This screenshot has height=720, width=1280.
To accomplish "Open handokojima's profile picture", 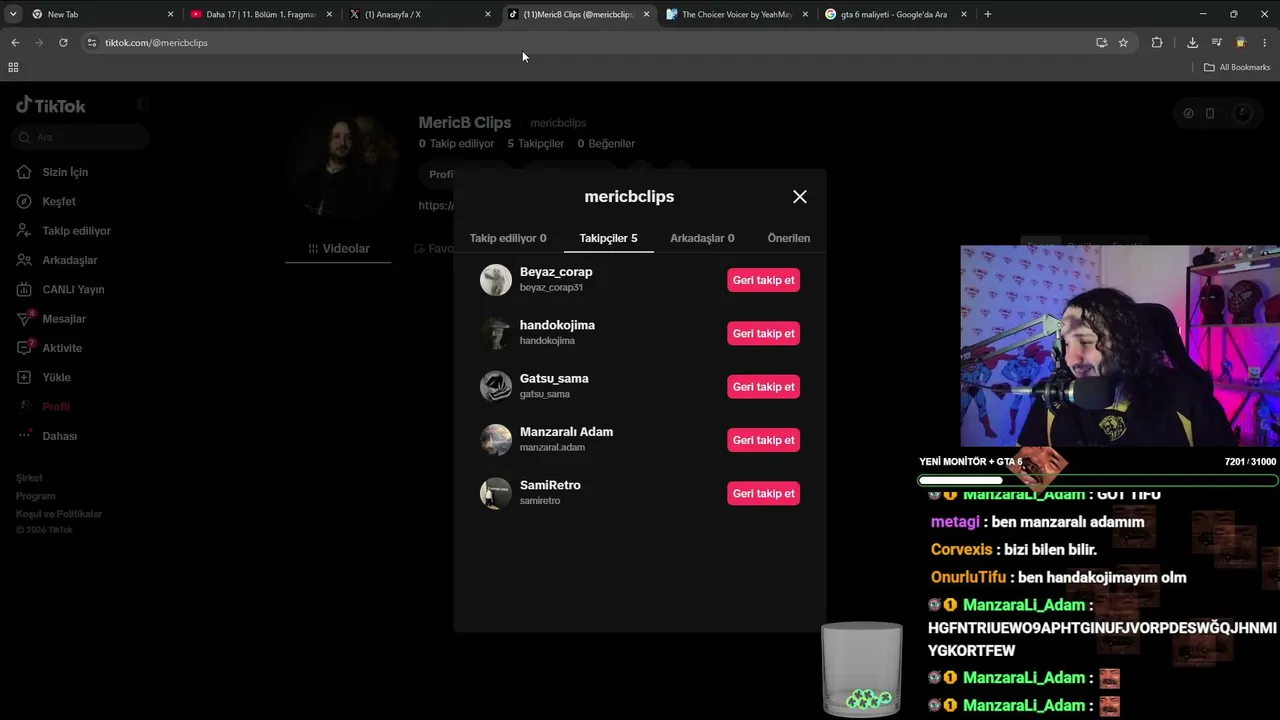I will 496,333.
